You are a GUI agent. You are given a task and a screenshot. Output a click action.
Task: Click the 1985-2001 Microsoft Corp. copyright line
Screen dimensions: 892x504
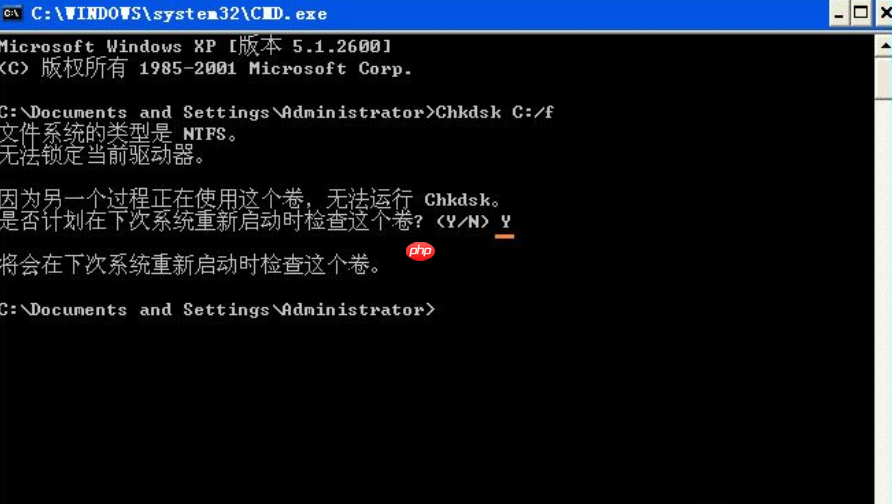205,68
